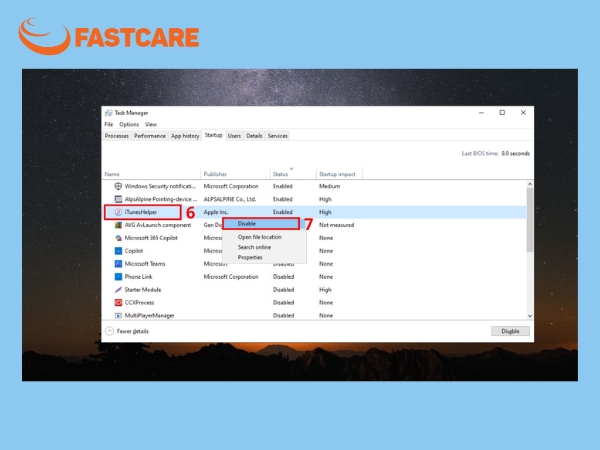This screenshot has height=450, width=600.
Task: Select the iTunesHelper row name
Action: click(x=140, y=212)
